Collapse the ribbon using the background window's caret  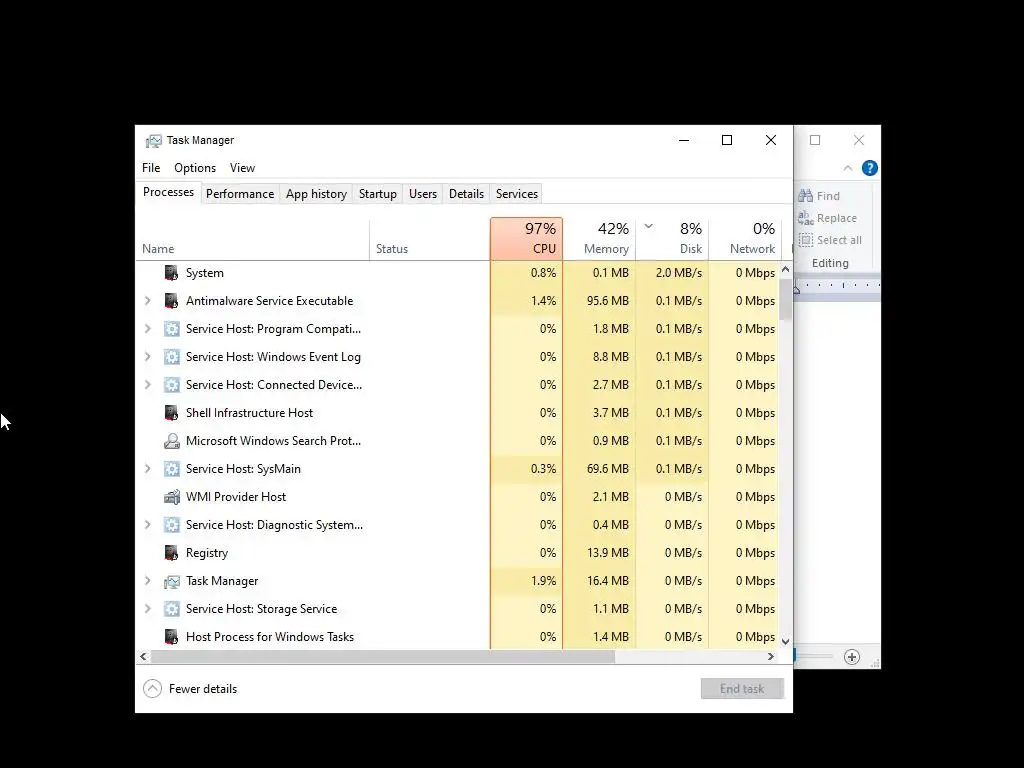pyautogui.click(x=848, y=168)
